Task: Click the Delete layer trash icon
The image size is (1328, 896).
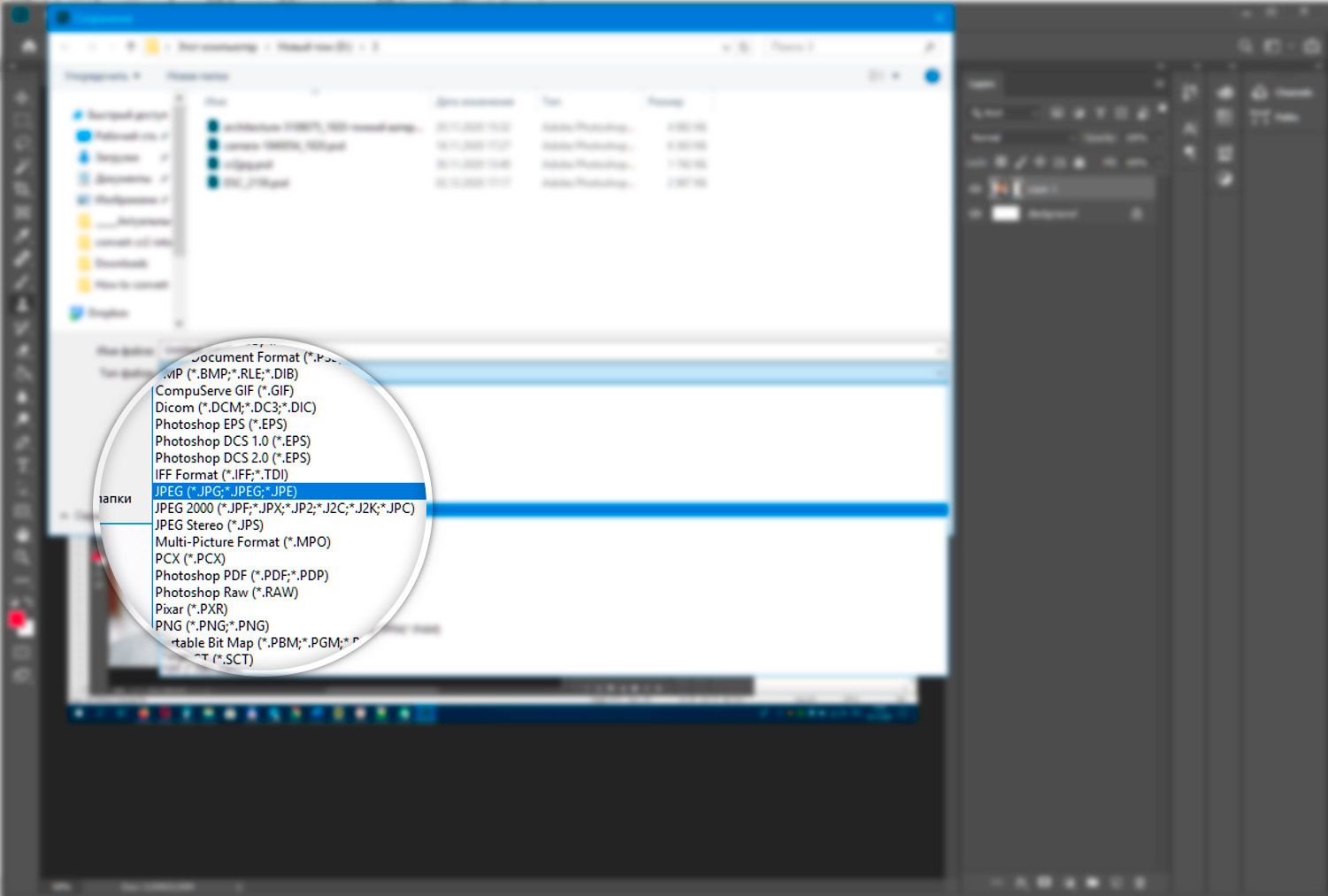Action: 1140,882
